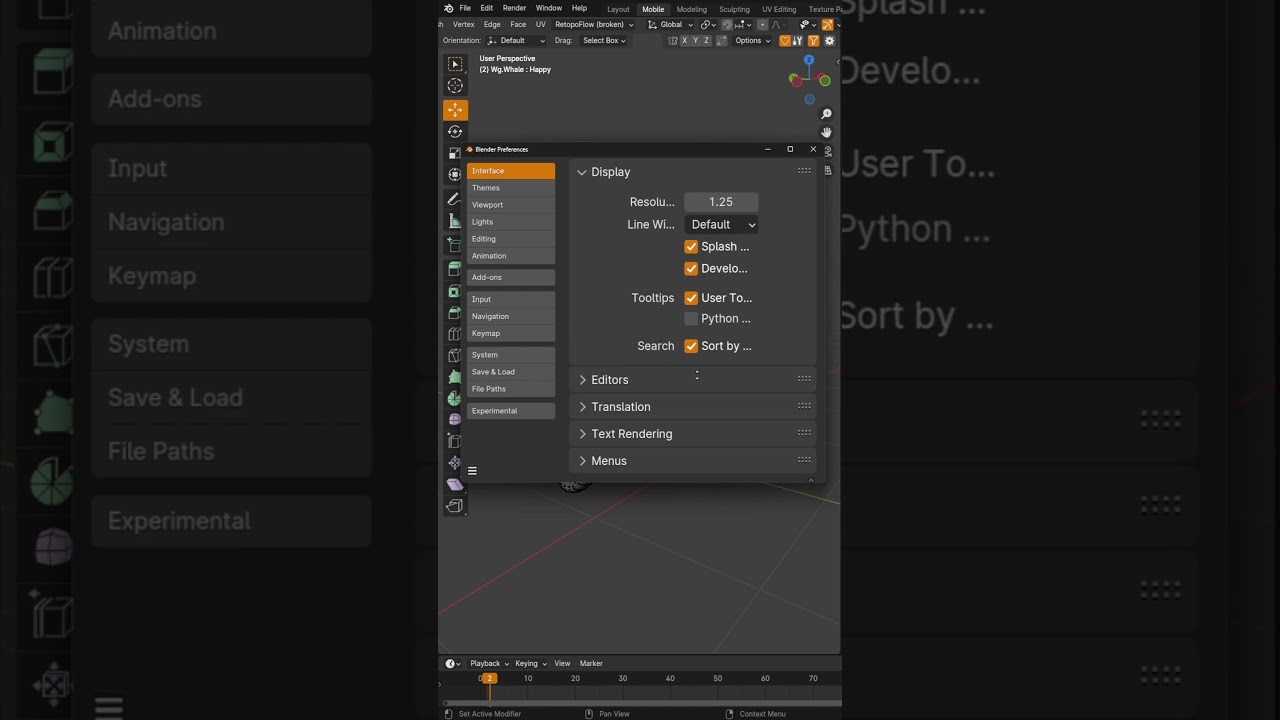Select the Annotate pencil tool

pos(453,198)
